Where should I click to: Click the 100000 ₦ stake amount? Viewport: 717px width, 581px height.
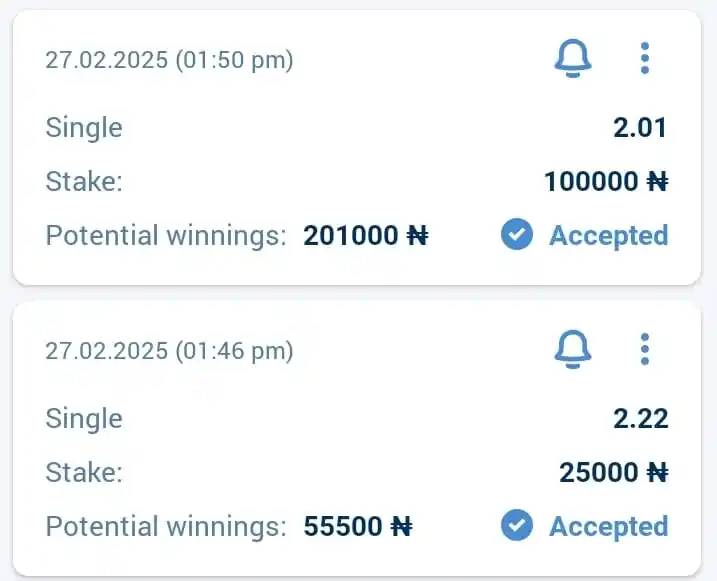pyautogui.click(x=606, y=181)
